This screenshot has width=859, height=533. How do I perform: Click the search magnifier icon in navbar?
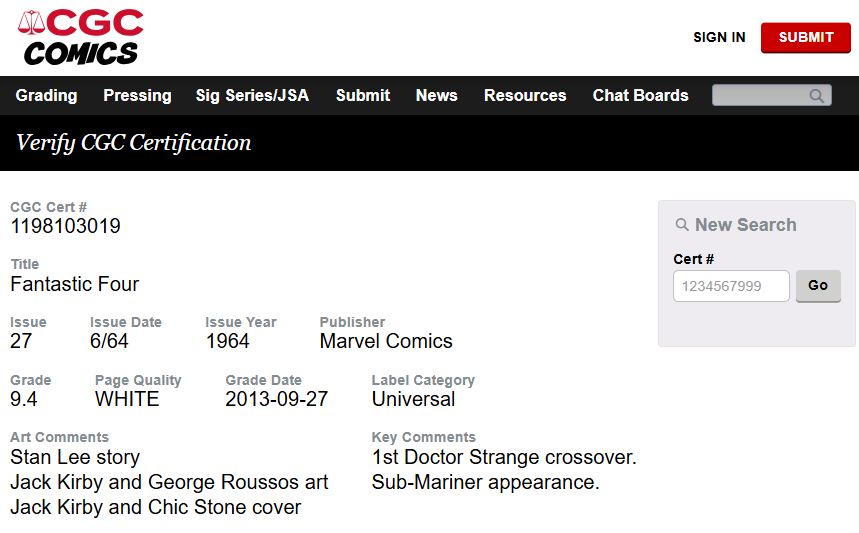click(x=817, y=96)
